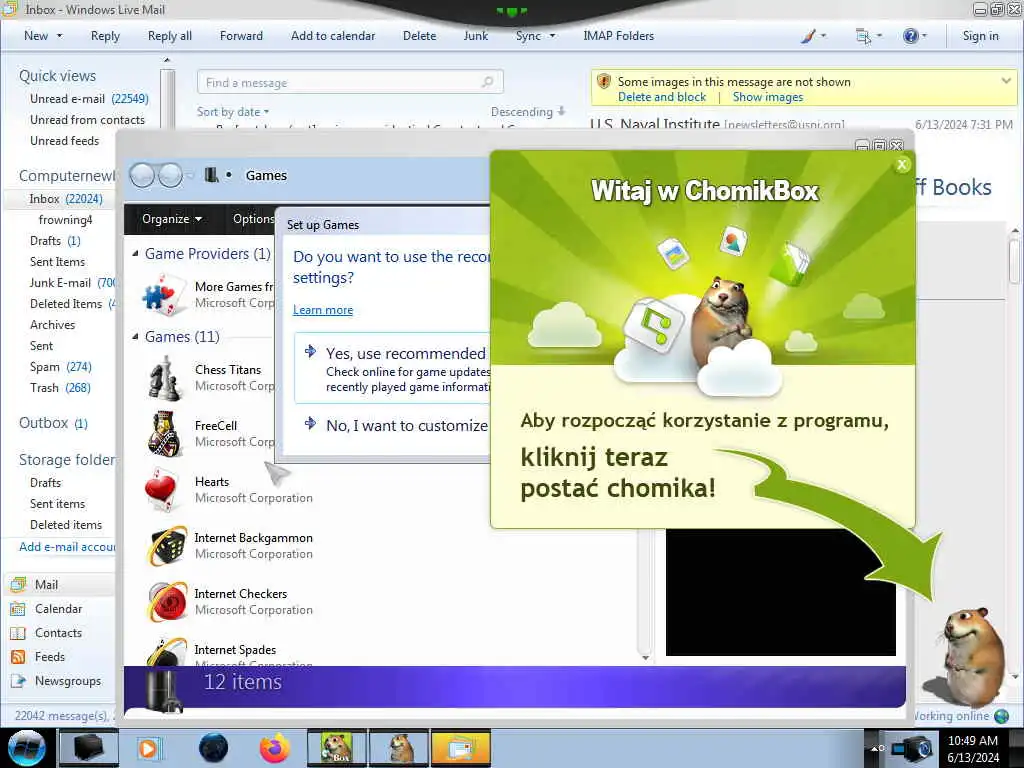
Task: Click Junk in the Mail toolbar
Action: [475, 36]
